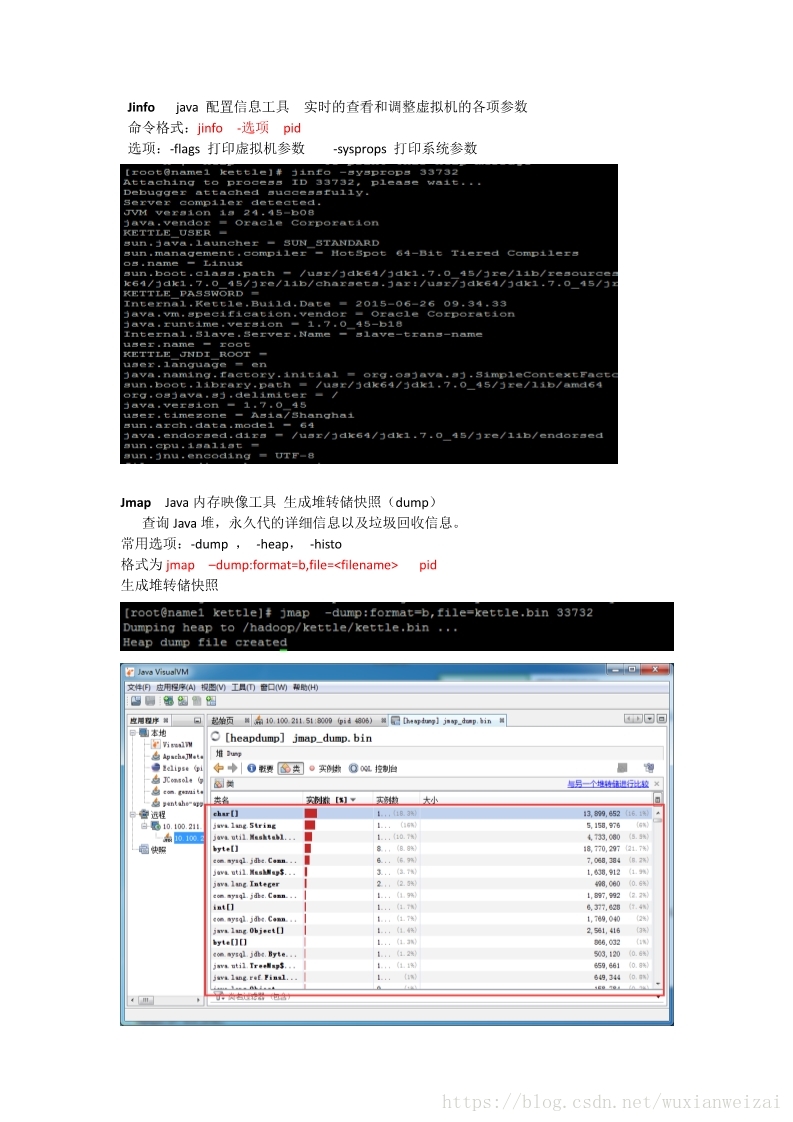The image size is (793, 1122).
Task: Select the char[] class row
Action: coord(432,814)
